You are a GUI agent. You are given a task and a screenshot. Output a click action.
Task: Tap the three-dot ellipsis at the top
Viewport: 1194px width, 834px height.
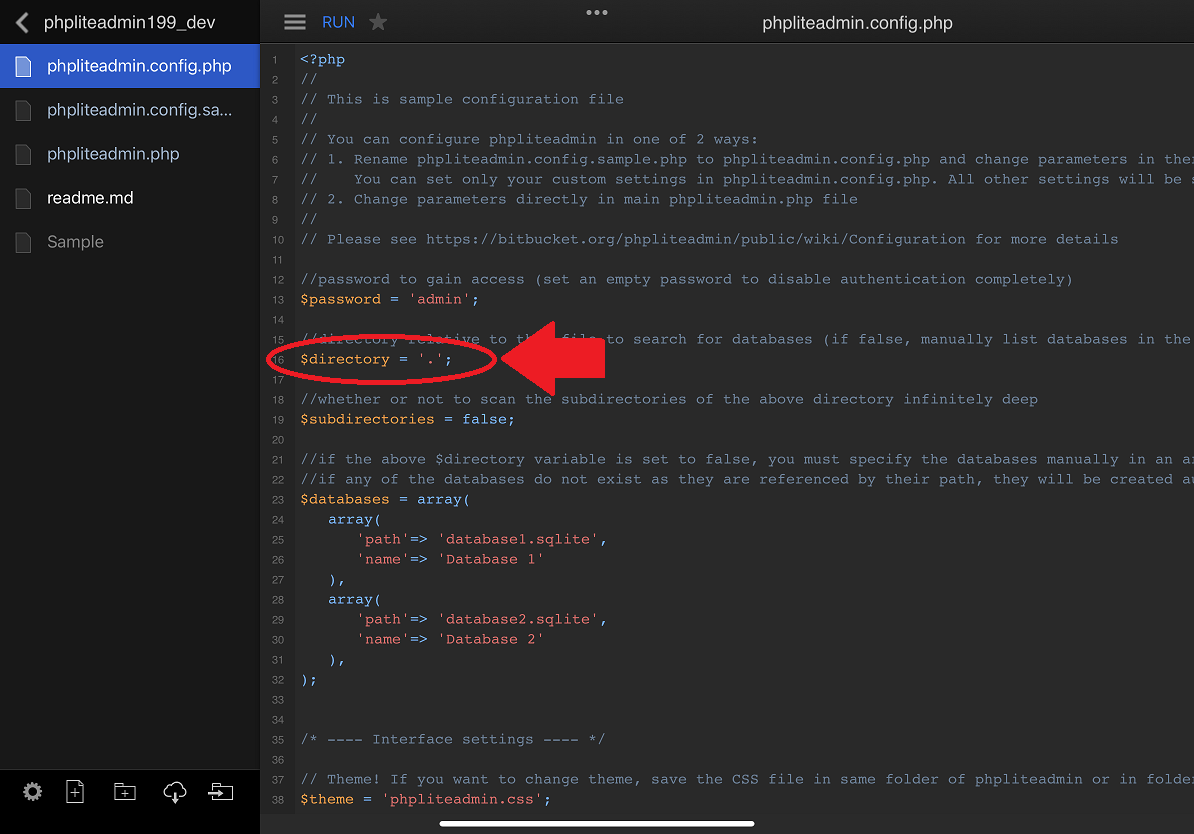(597, 12)
